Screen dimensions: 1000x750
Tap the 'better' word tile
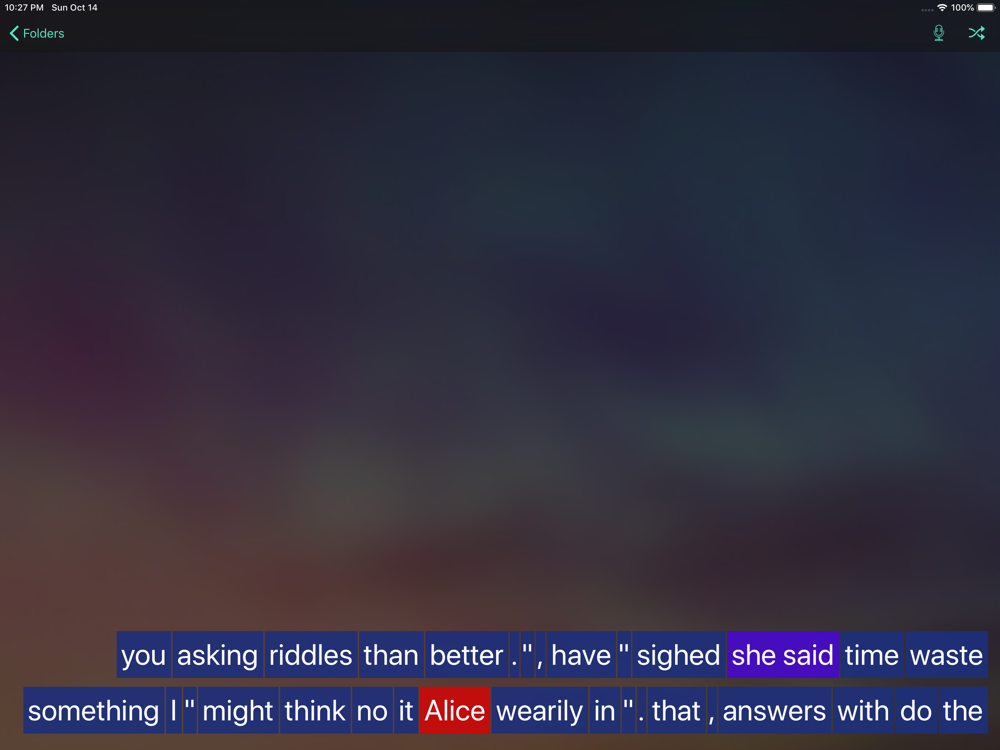[x=467, y=655]
